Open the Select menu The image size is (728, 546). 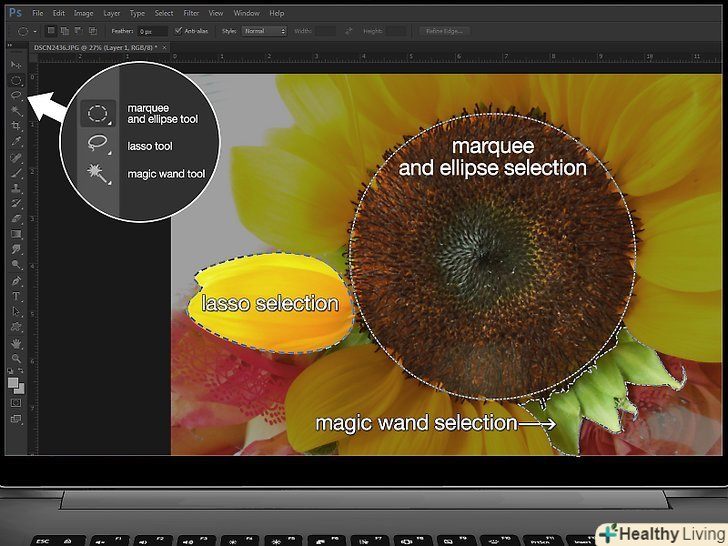pyautogui.click(x=164, y=13)
